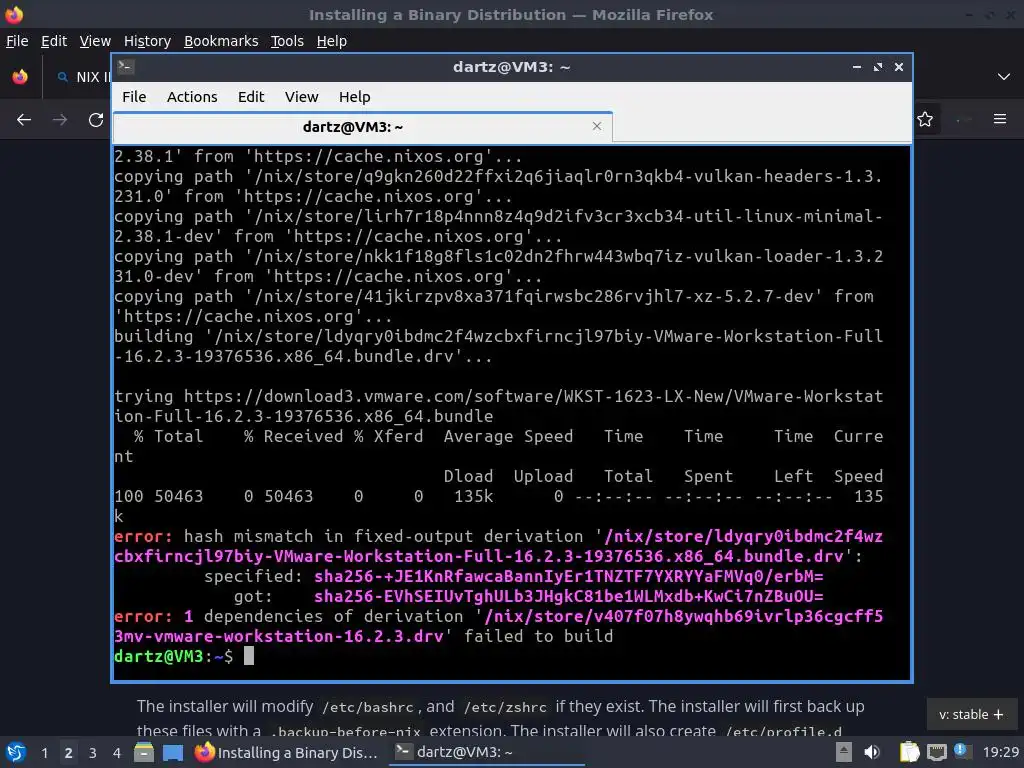Click the 'got:' sha256 hash text
Viewport: 1024px width, 768px height.
[x=569, y=596]
